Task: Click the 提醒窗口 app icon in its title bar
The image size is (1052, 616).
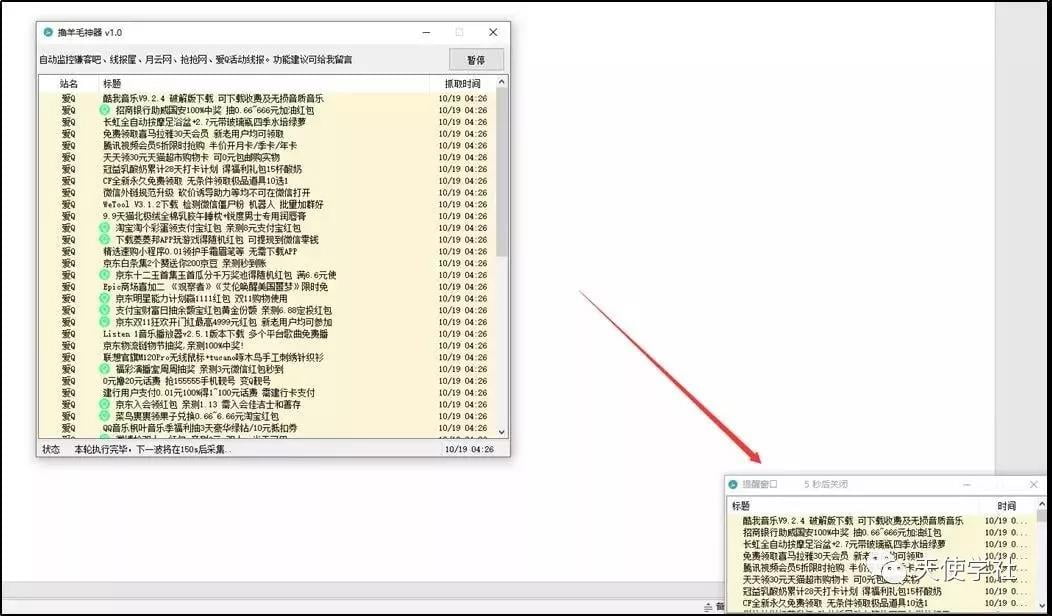Action: click(733, 484)
